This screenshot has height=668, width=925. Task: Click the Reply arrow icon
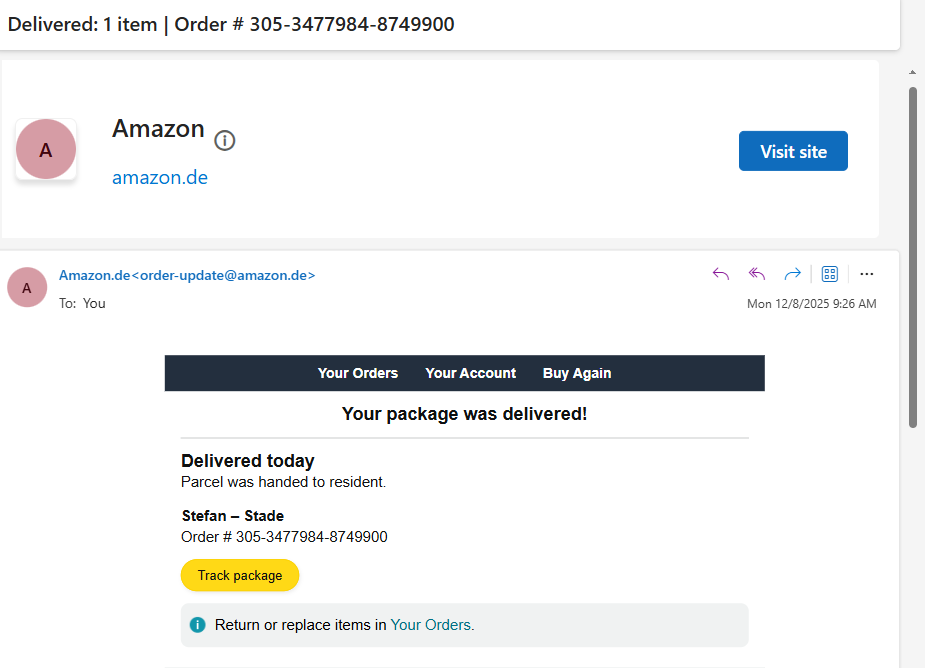[x=721, y=274]
